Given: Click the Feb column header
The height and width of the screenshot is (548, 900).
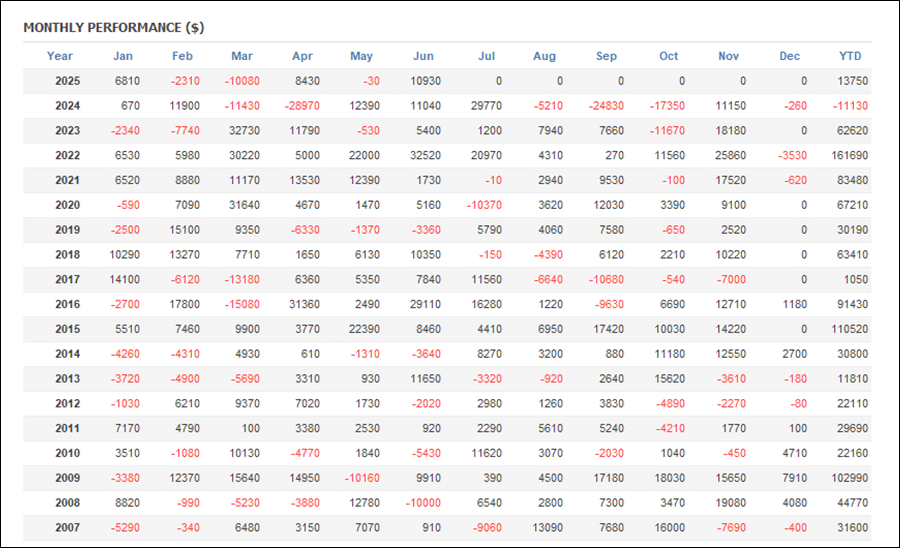Looking at the screenshot, I should coord(183,56).
